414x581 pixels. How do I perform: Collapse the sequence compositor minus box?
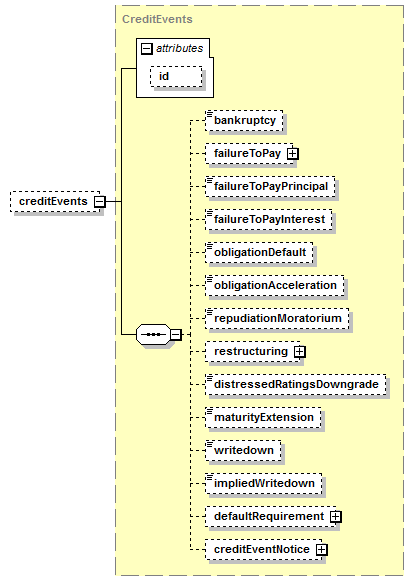click(176, 335)
